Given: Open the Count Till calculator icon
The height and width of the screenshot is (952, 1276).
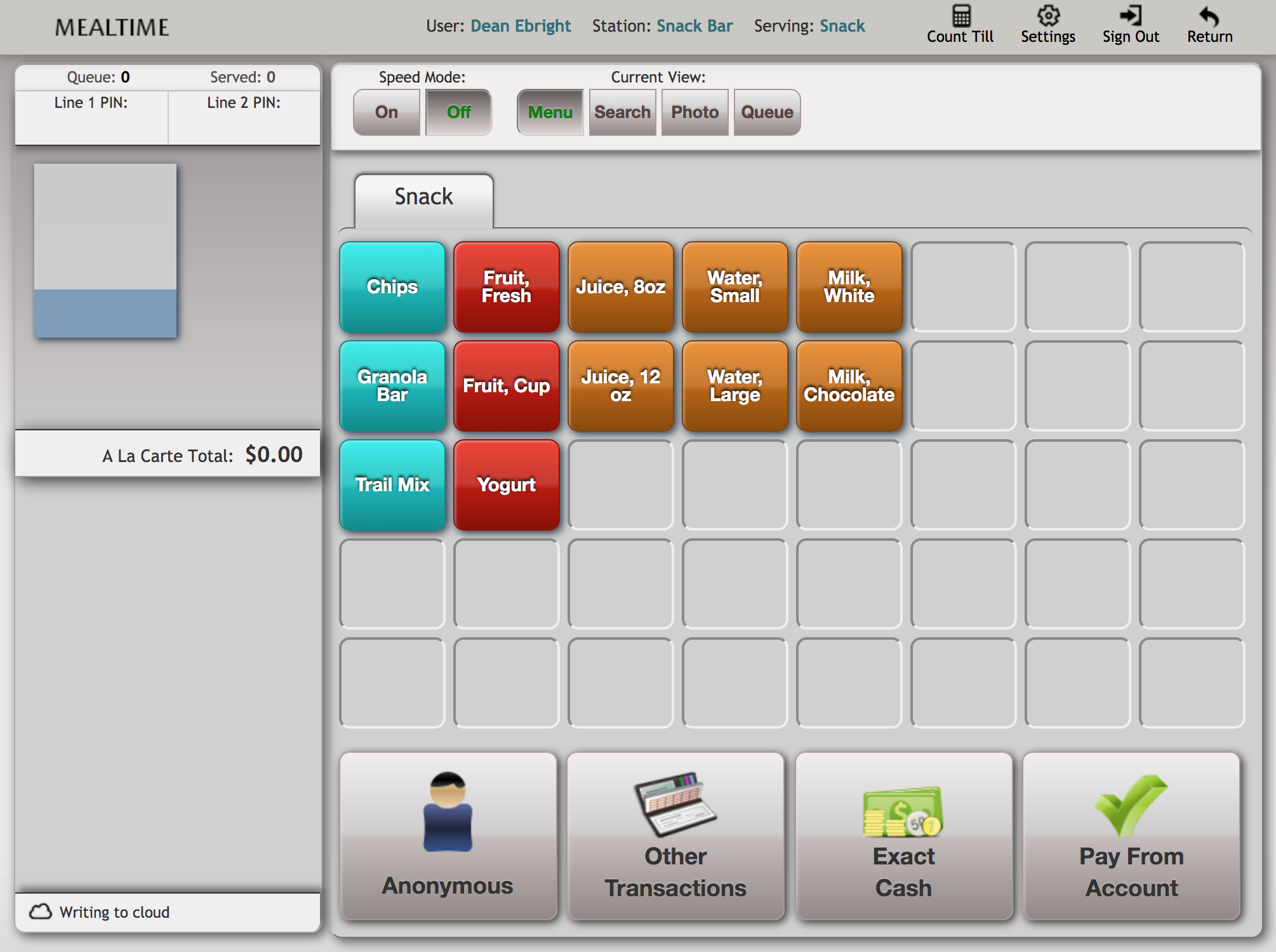Looking at the screenshot, I should click(960, 17).
